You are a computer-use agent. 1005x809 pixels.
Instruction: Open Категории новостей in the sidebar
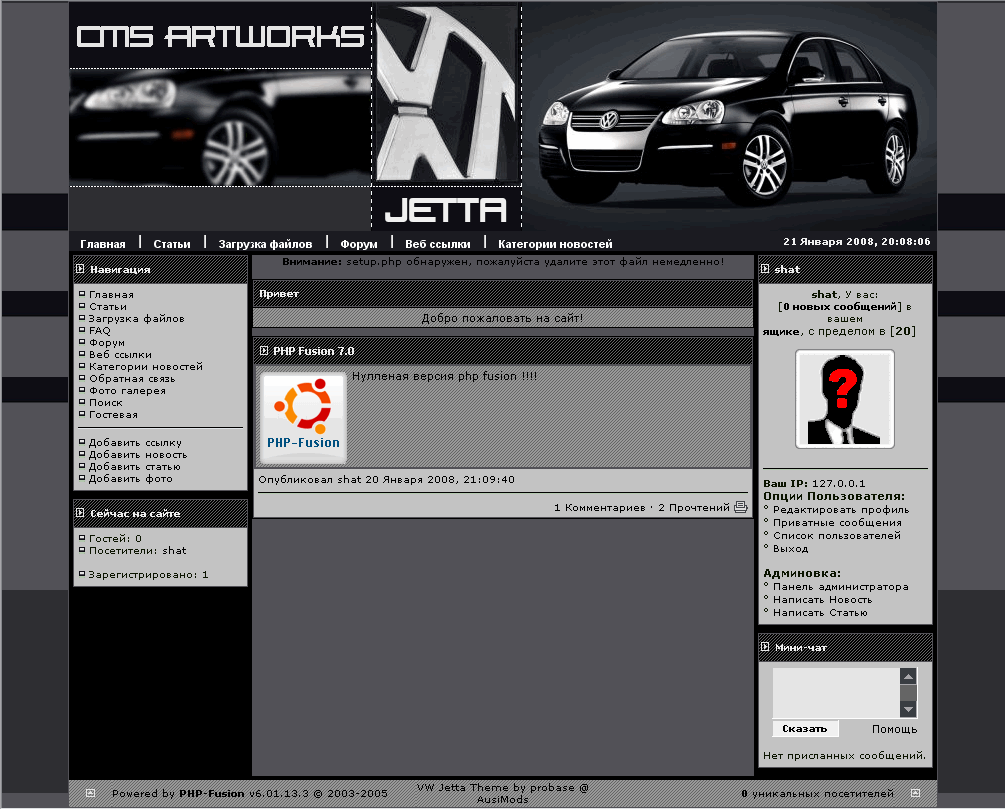(146, 367)
